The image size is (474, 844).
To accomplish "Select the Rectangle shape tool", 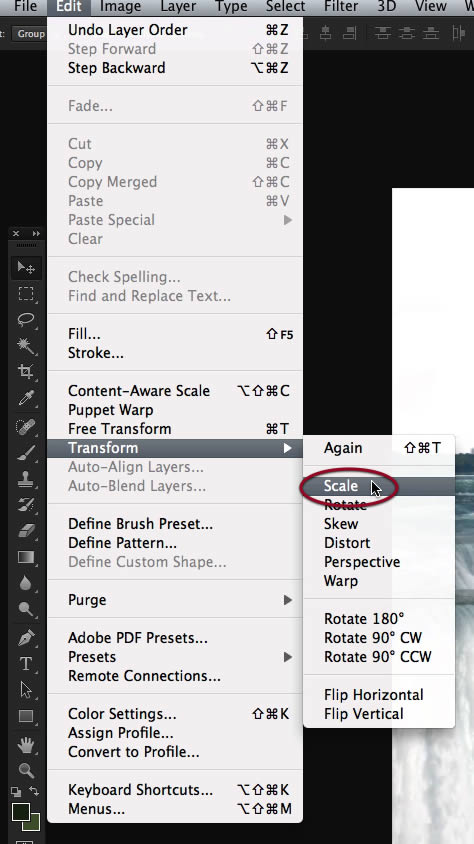I will pyautogui.click(x=26, y=716).
